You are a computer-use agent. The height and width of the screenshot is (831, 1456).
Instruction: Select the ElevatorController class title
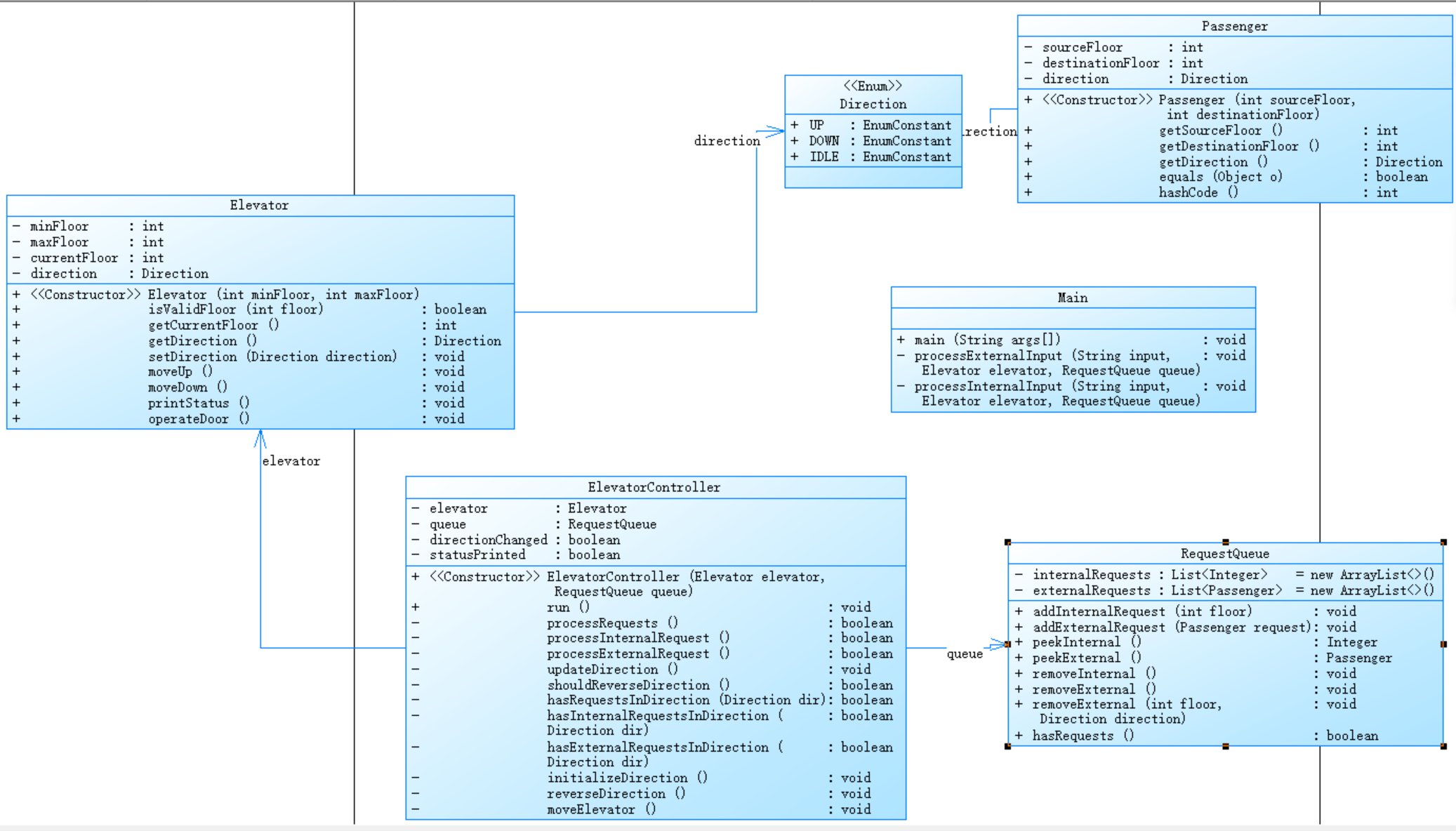click(x=654, y=487)
